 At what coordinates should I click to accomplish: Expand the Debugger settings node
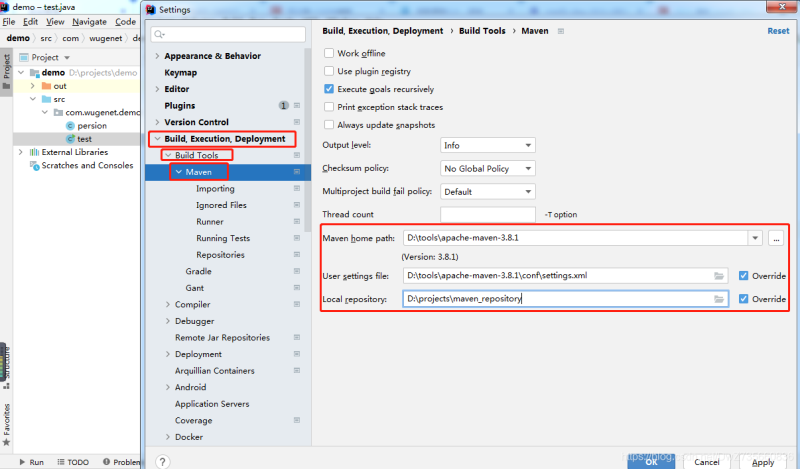168,321
